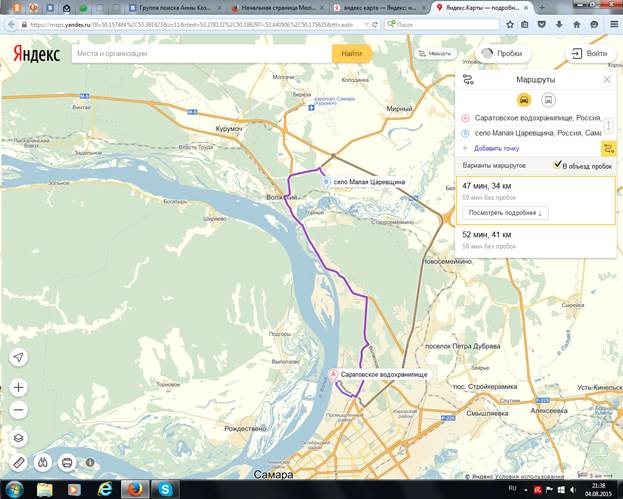Click the routes icon in Маршруты header

(x=468, y=79)
